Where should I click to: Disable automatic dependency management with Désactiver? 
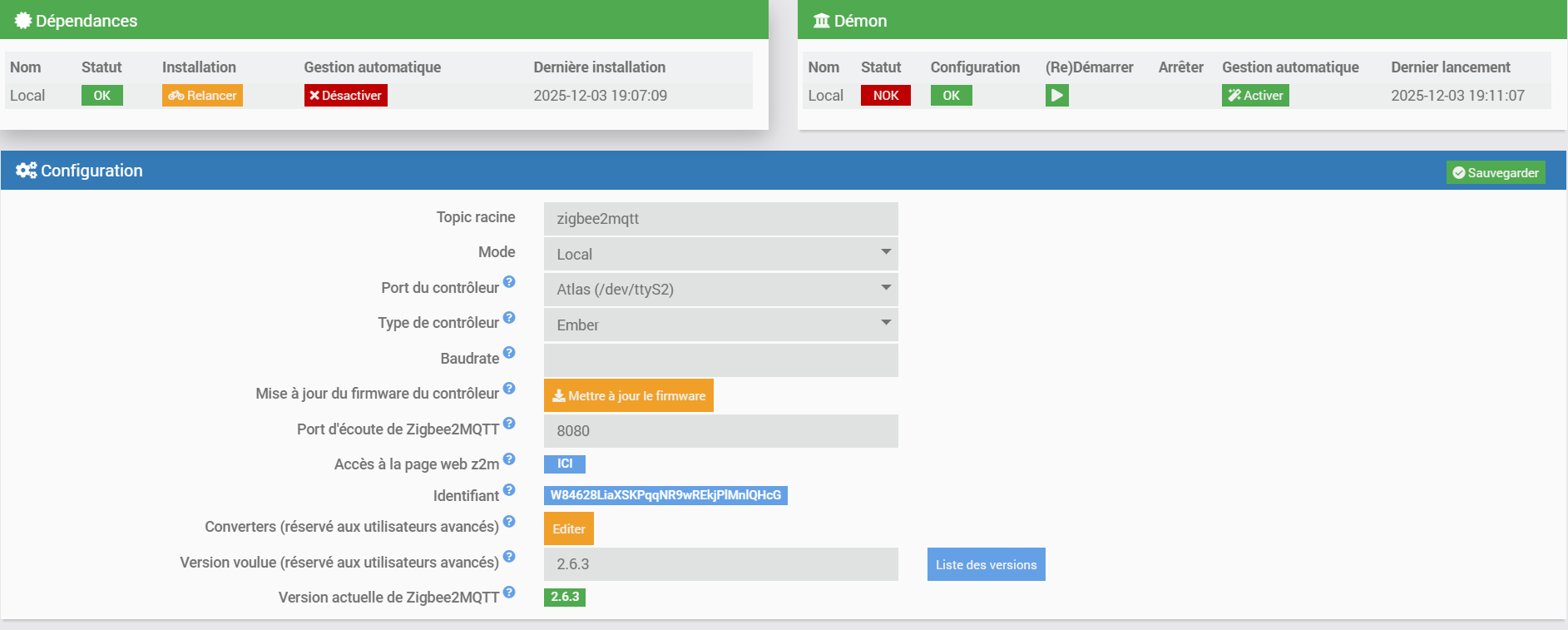click(345, 96)
